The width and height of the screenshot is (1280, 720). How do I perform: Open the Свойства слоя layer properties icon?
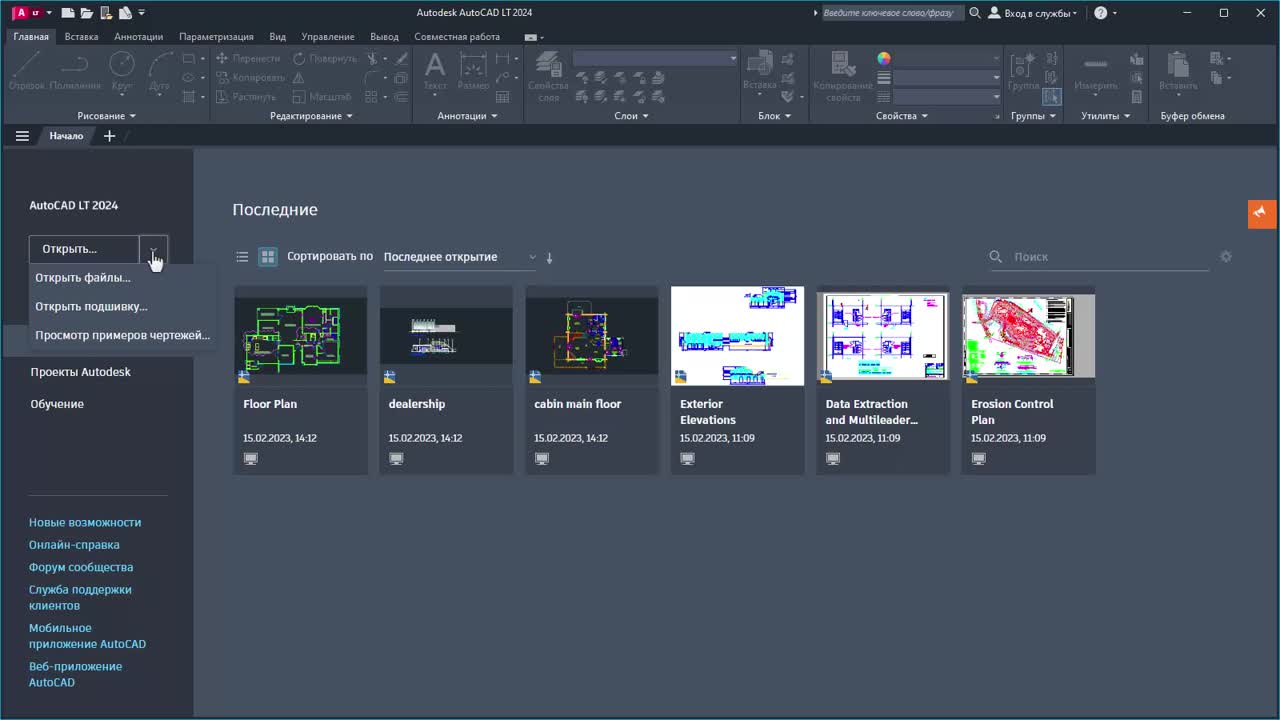point(548,76)
